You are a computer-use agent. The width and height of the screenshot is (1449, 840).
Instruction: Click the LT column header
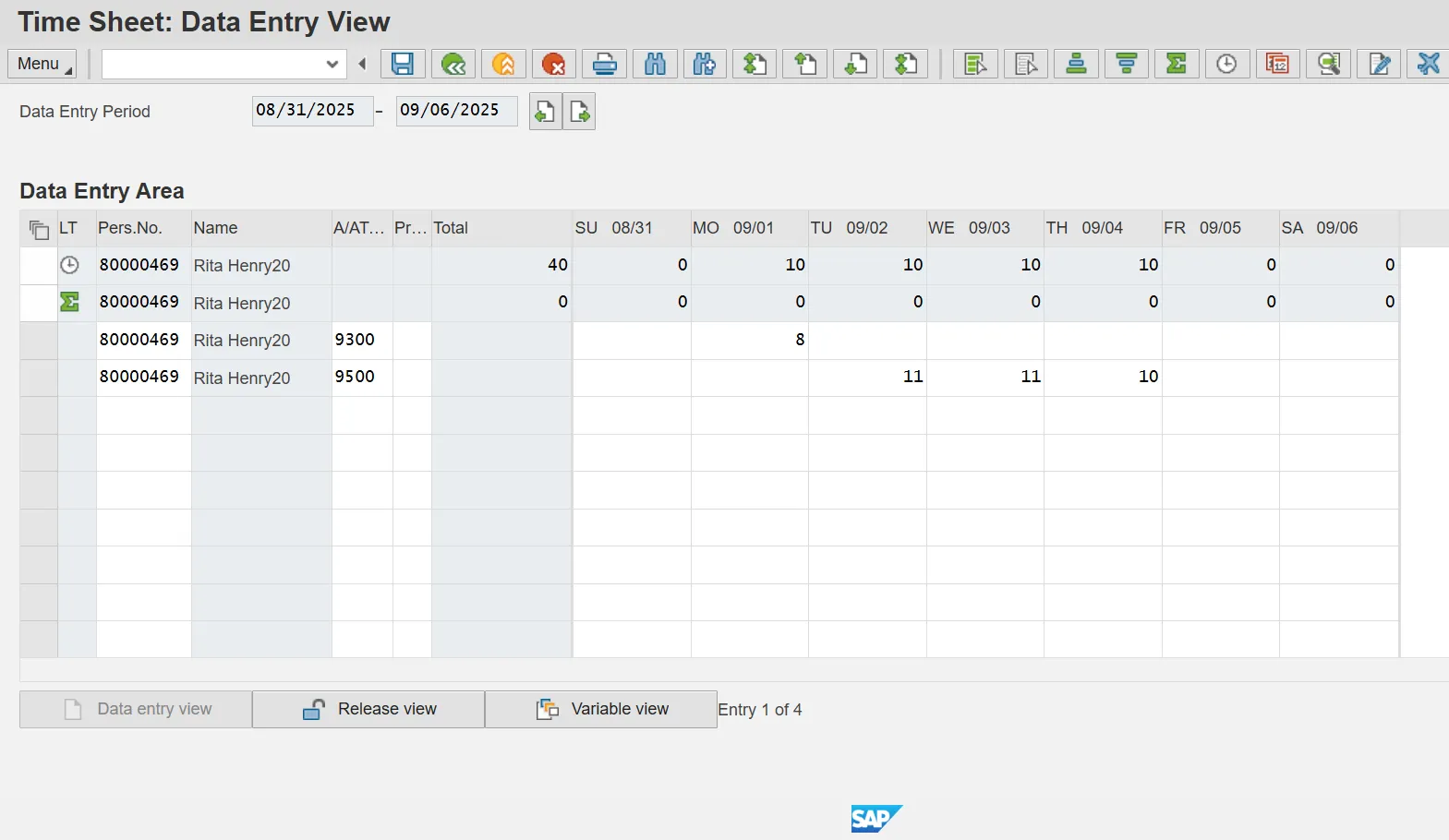pyautogui.click(x=77, y=228)
